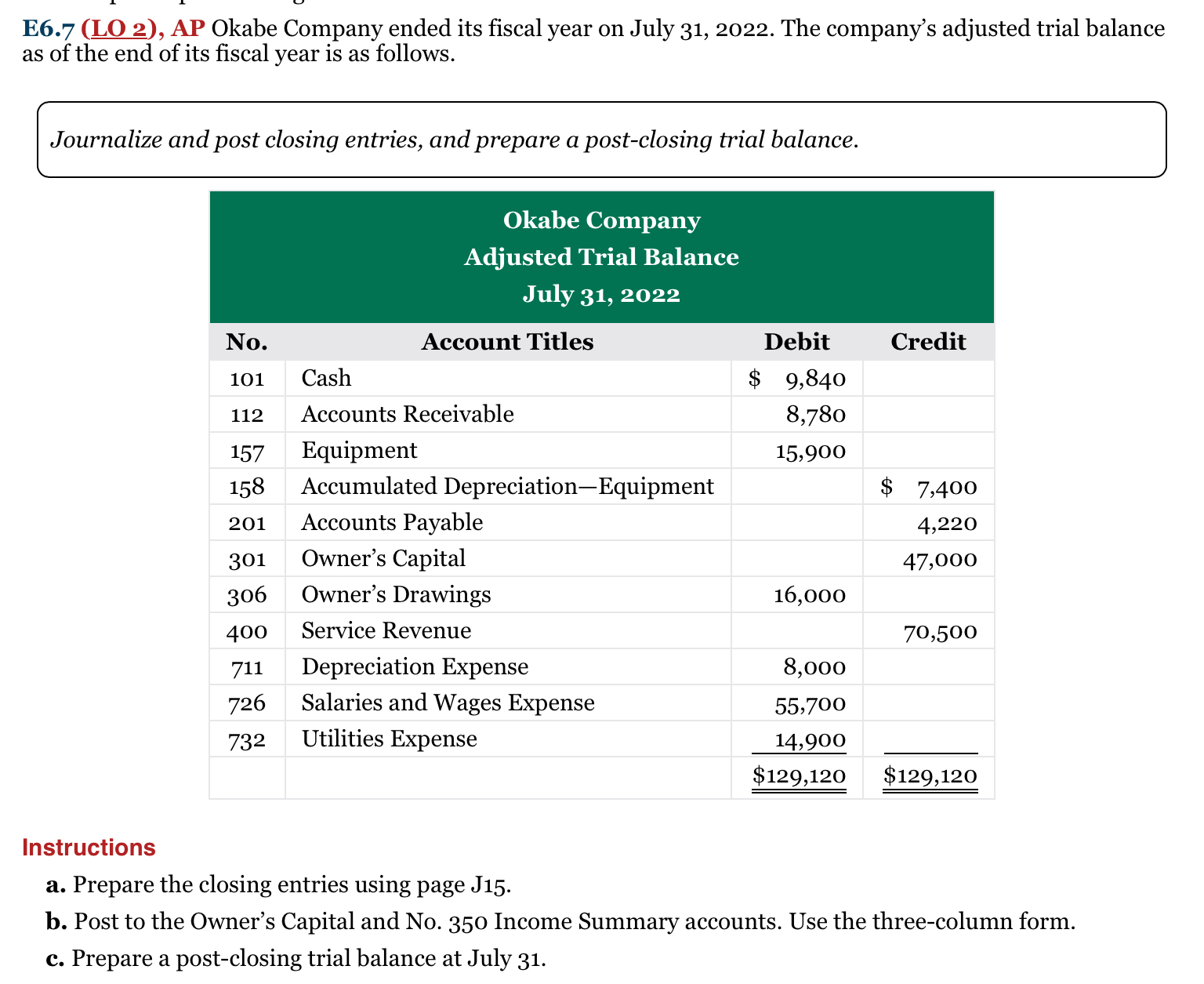Click the Cash account row

pos(326,378)
